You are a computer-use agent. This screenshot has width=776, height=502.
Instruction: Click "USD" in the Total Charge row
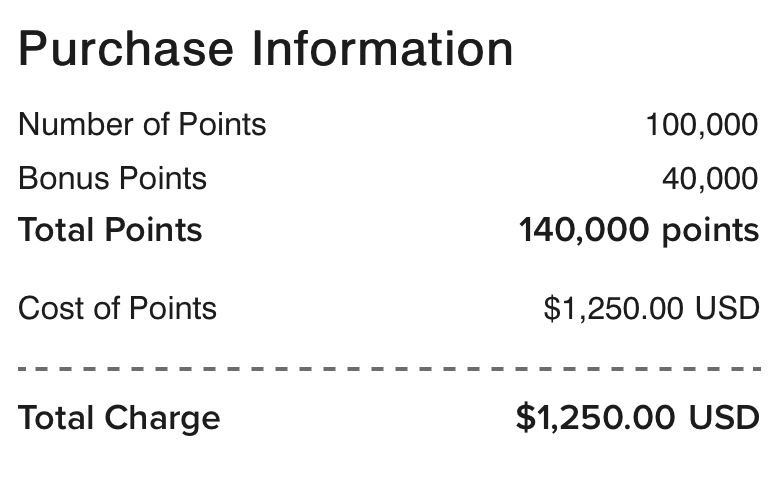(x=725, y=417)
